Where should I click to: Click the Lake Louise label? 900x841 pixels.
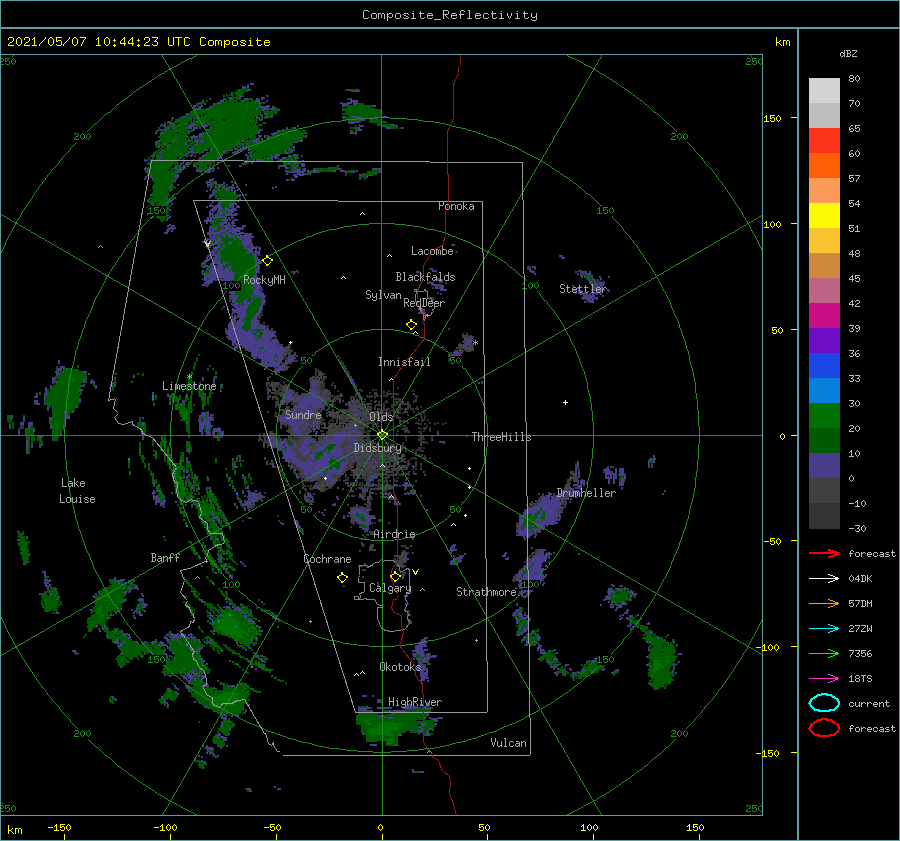tap(77, 491)
